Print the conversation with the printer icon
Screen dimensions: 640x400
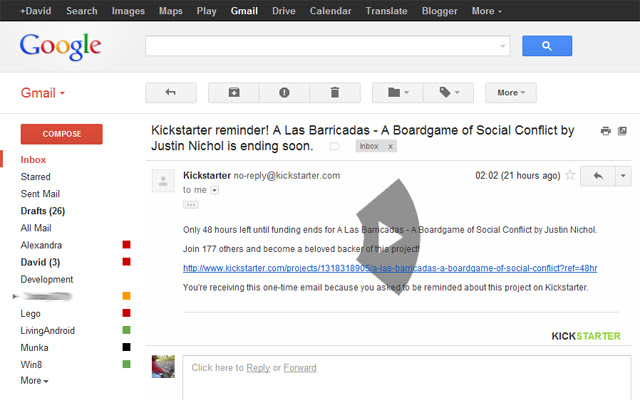click(x=606, y=131)
